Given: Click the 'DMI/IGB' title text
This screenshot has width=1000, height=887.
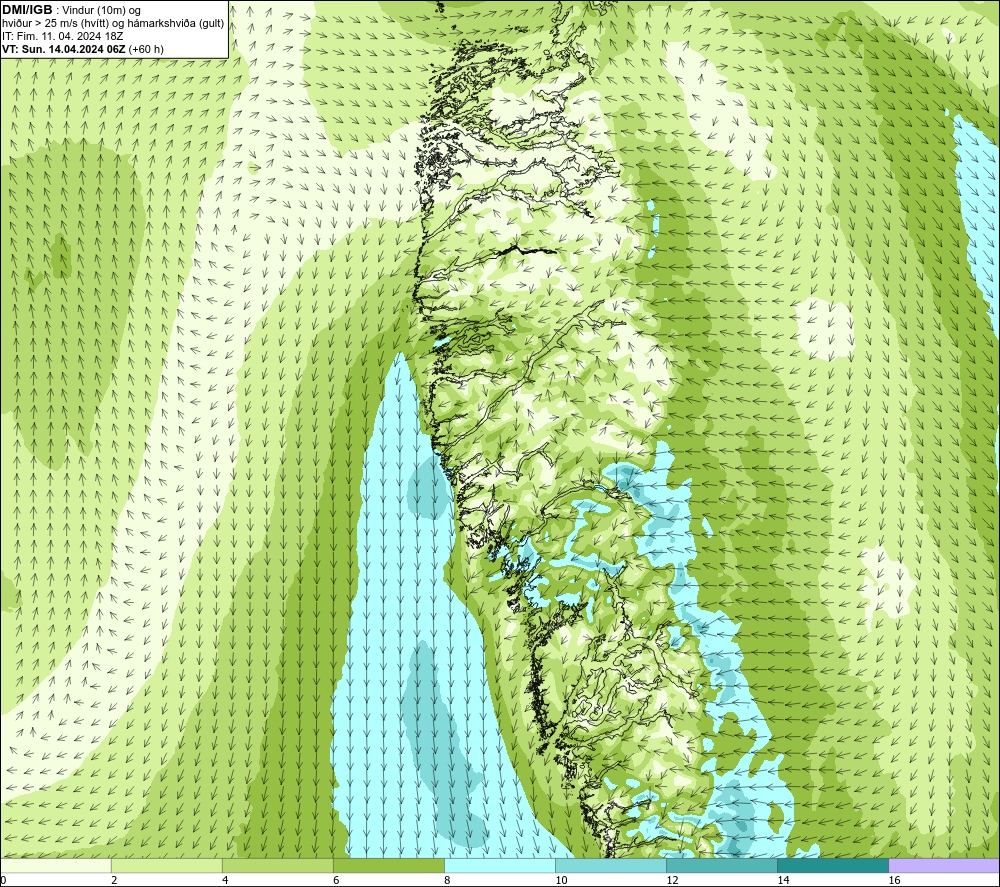Looking at the screenshot, I should pos(27,10).
